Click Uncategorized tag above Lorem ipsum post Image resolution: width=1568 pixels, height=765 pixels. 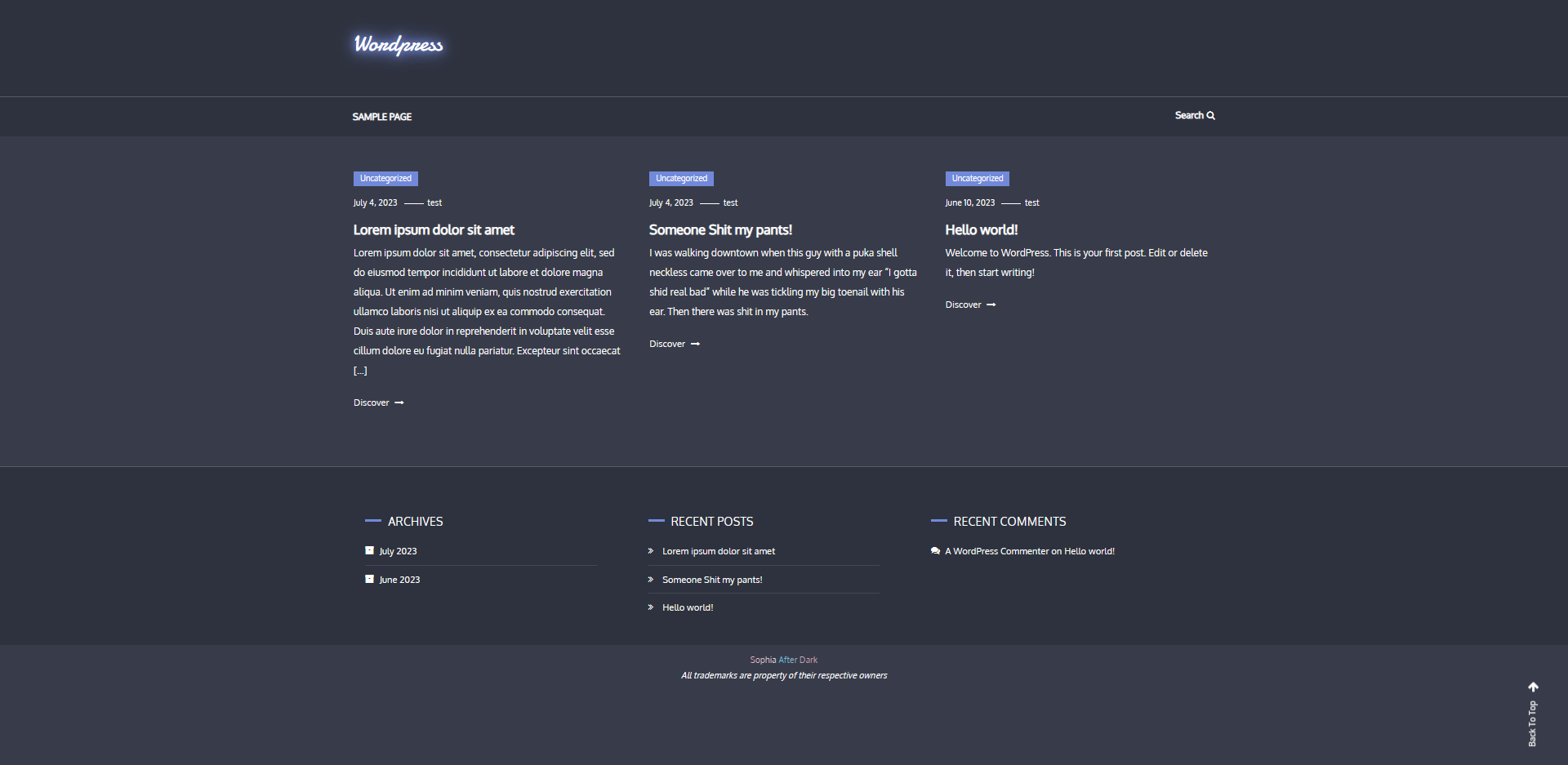click(x=385, y=179)
